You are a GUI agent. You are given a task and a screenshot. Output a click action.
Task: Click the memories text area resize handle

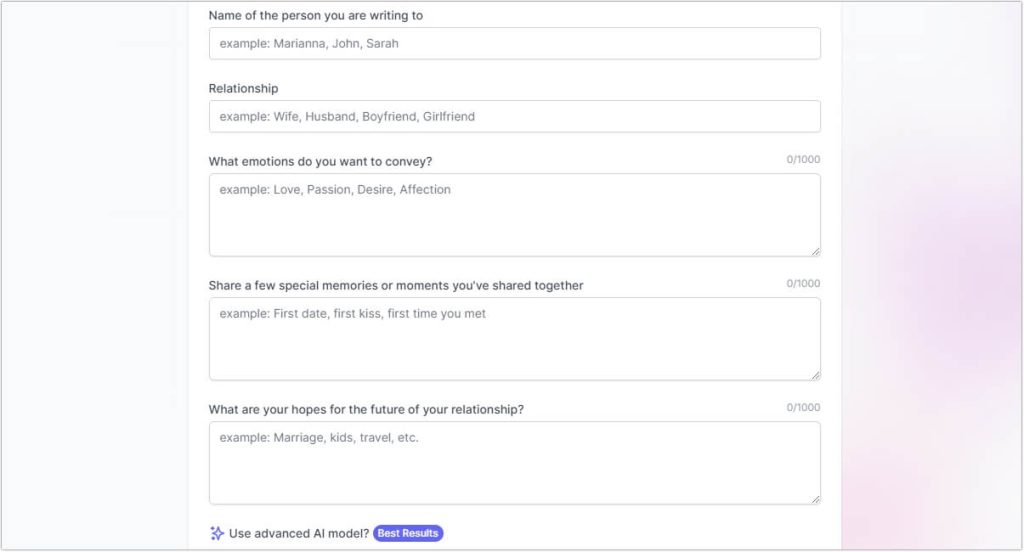click(x=816, y=375)
